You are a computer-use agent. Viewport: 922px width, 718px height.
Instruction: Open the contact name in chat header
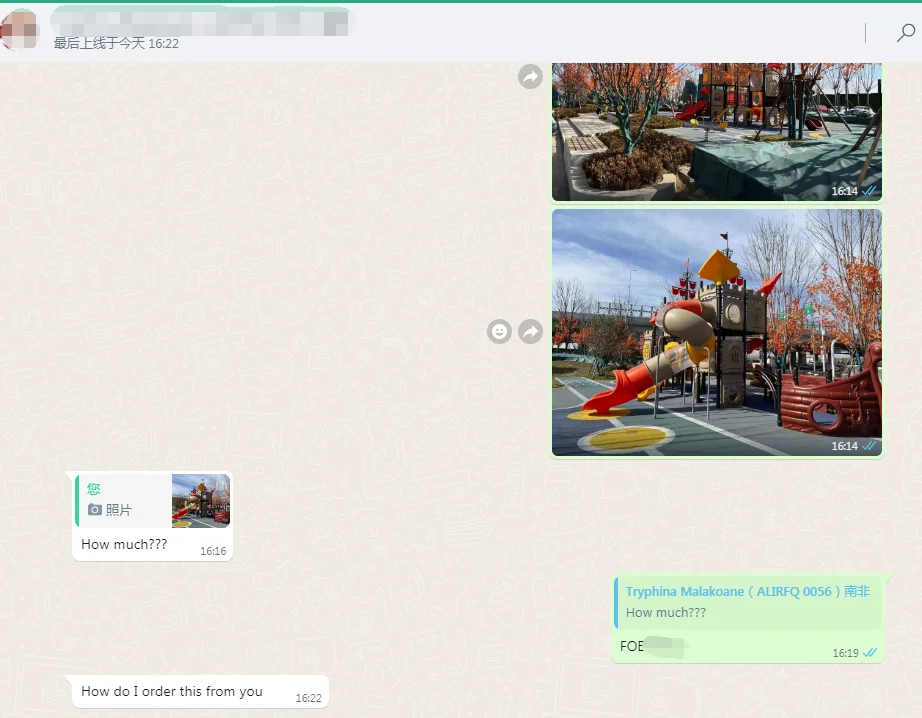click(x=200, y=20)
